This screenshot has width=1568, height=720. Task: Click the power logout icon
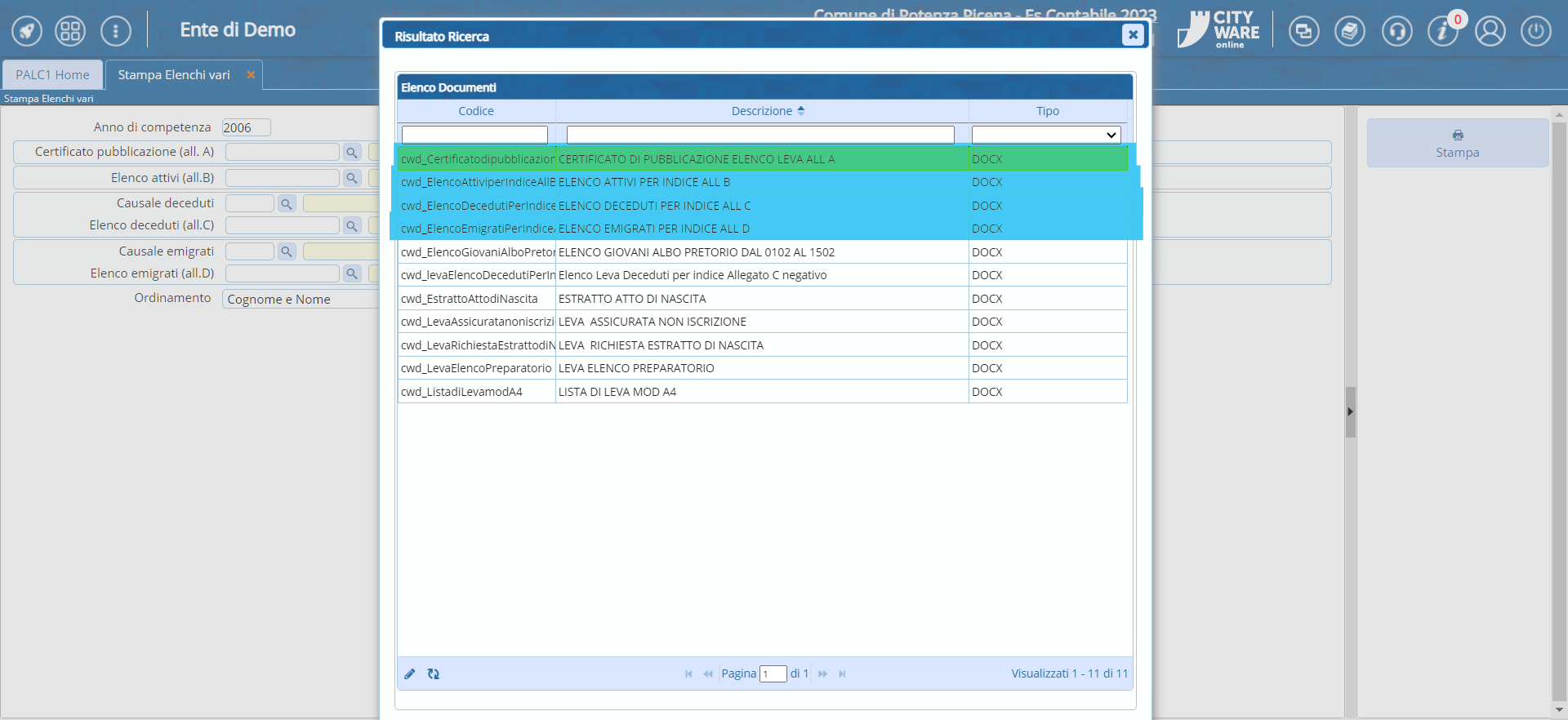click(1535, 32)
